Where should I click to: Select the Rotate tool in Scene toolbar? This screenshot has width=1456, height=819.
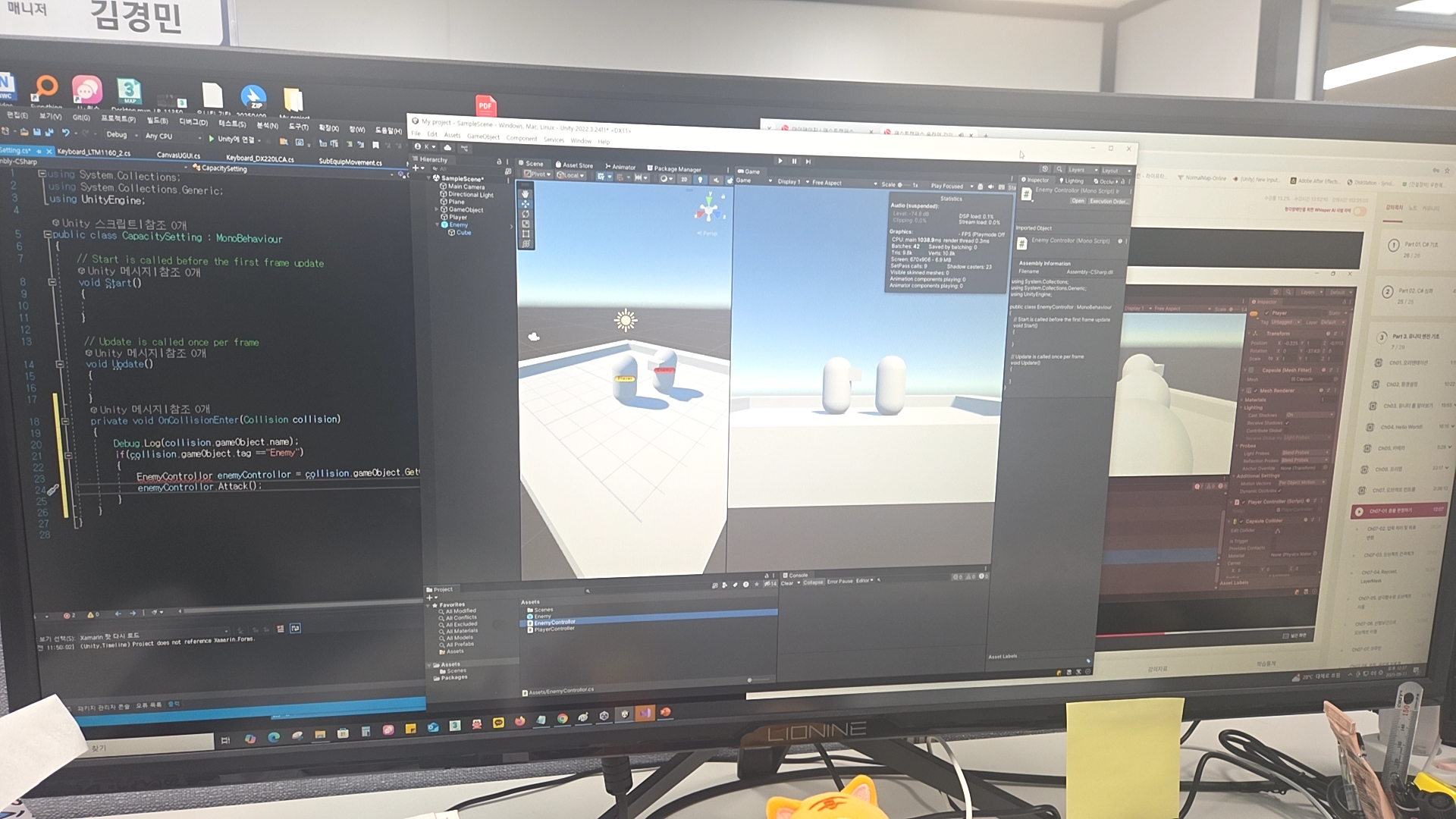[525, 214]
